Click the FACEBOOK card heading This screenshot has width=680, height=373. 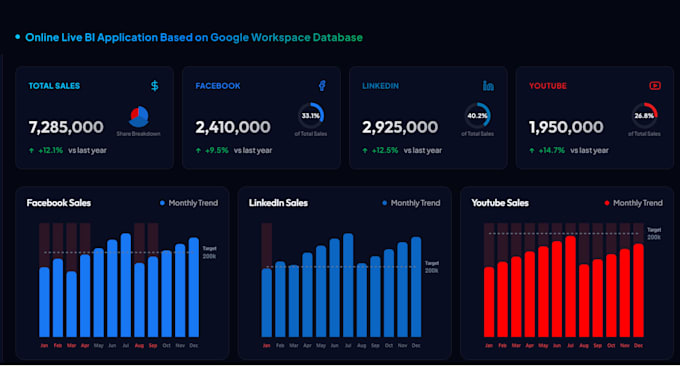pos(218,86)
